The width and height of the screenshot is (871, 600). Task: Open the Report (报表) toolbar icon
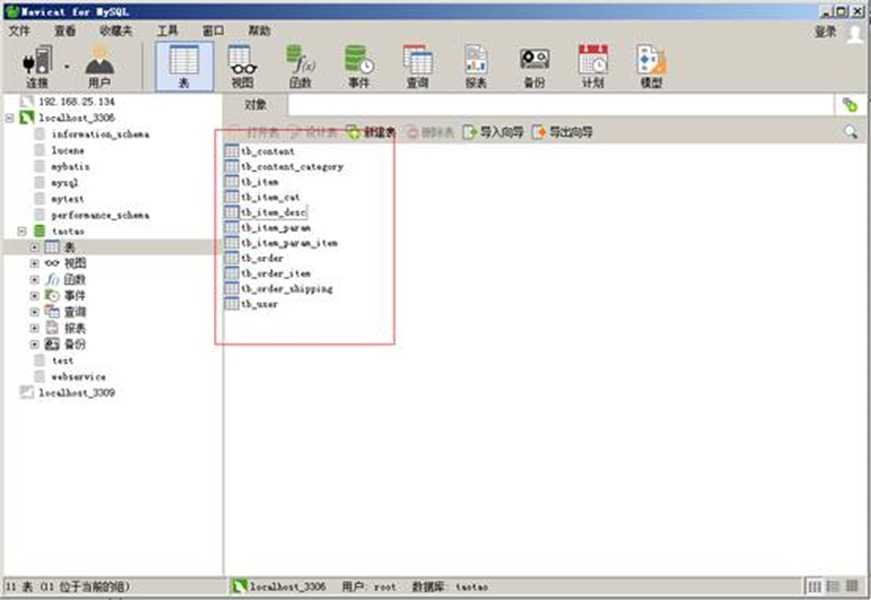coord(476,67)
